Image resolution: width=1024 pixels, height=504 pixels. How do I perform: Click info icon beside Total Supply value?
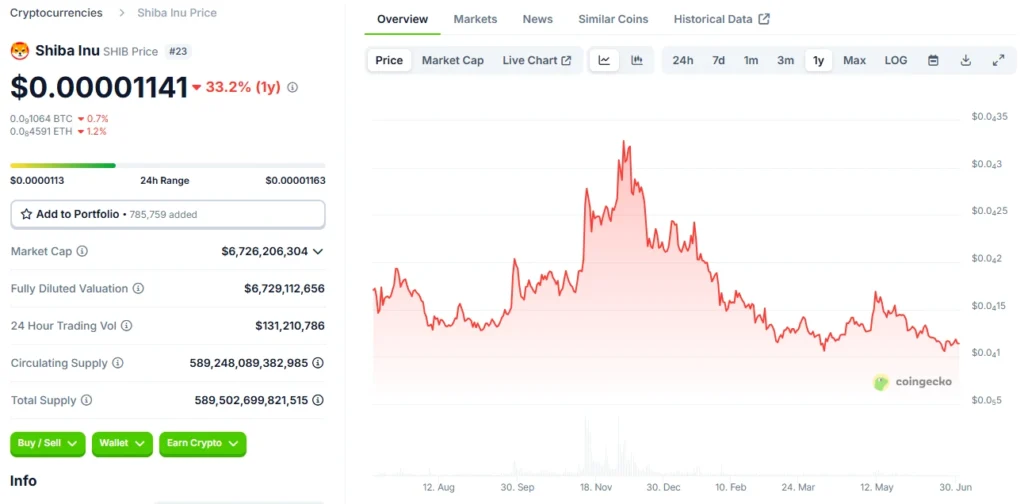(318, 400)
